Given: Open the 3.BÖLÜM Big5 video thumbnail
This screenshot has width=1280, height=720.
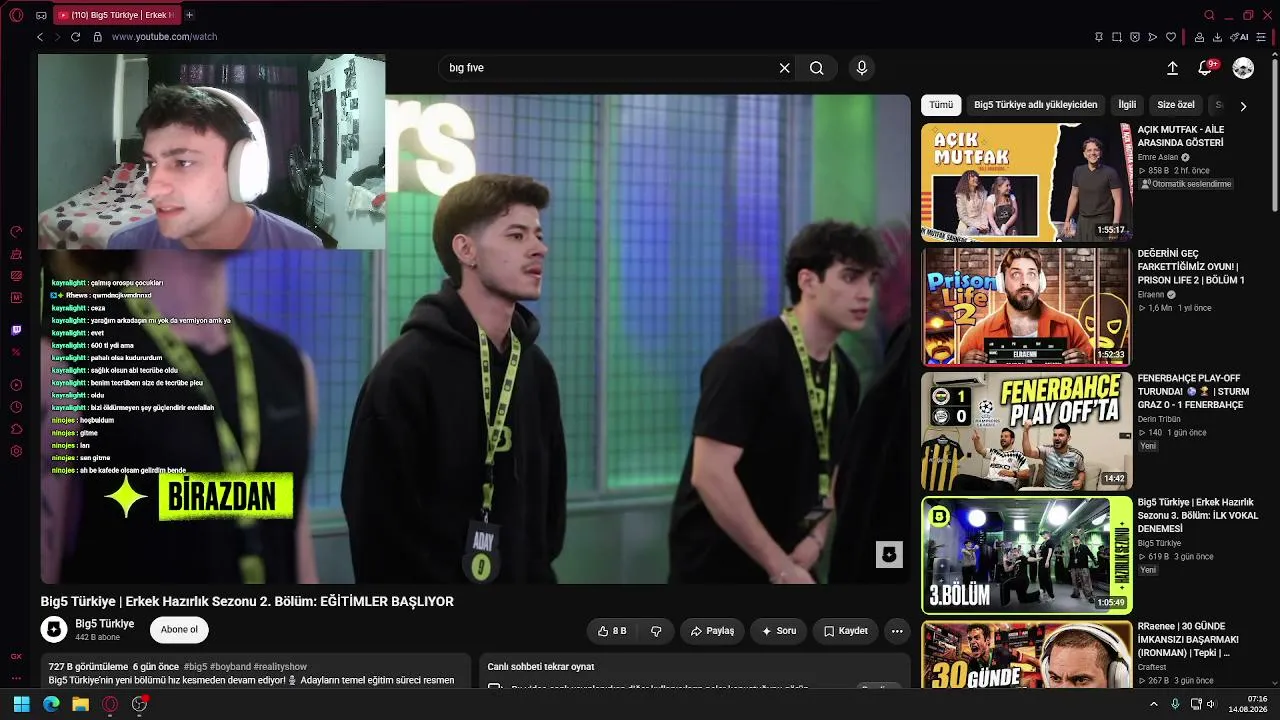Looking at the screenshot, I should pyautogui.click(x=1026, y=555).
